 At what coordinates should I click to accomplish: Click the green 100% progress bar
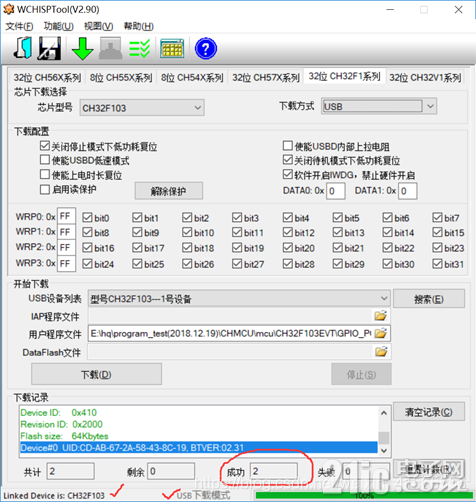click(x=364, y=495)
